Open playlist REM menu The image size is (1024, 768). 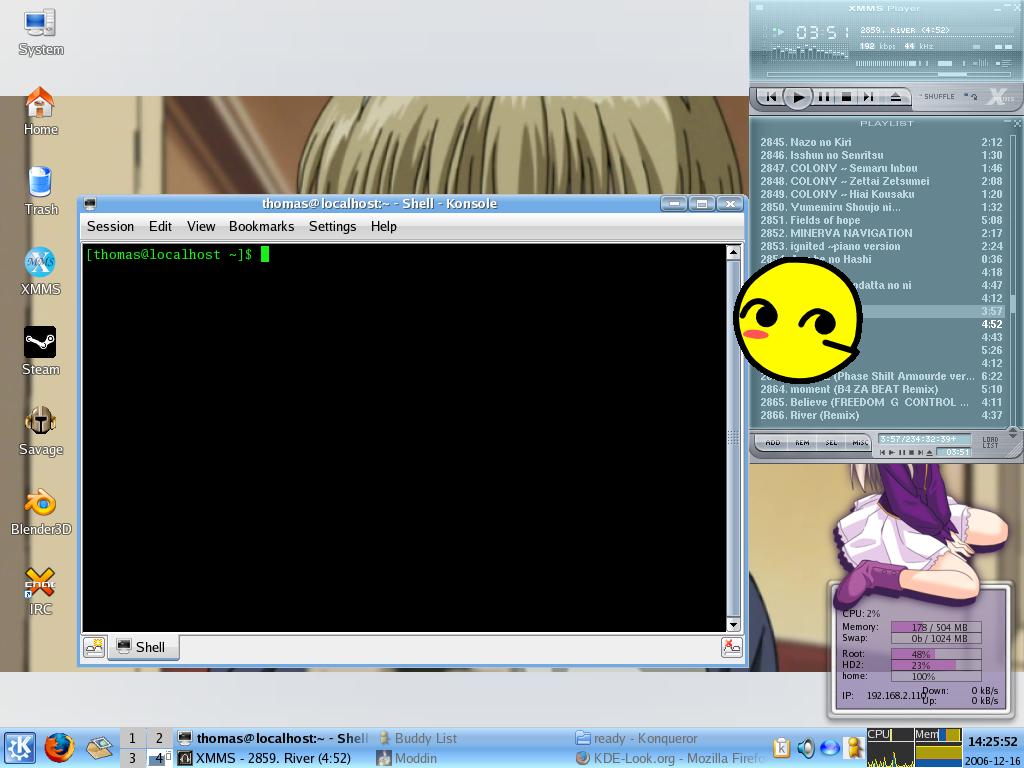coord(802,443)
